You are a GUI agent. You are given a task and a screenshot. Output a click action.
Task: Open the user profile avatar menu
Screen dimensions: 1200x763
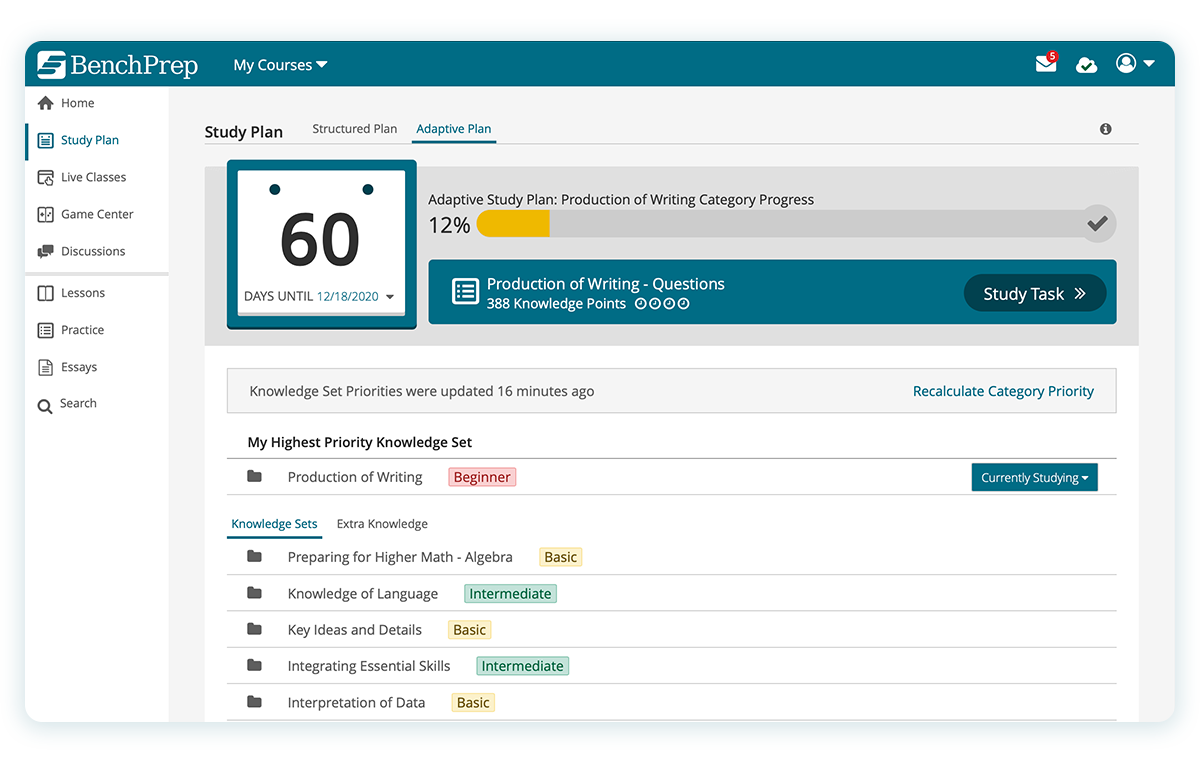(x=1135, y=64)
